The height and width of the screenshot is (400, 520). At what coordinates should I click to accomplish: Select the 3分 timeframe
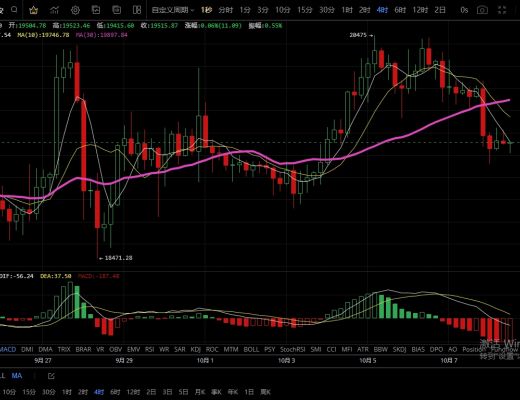point(263,10)
